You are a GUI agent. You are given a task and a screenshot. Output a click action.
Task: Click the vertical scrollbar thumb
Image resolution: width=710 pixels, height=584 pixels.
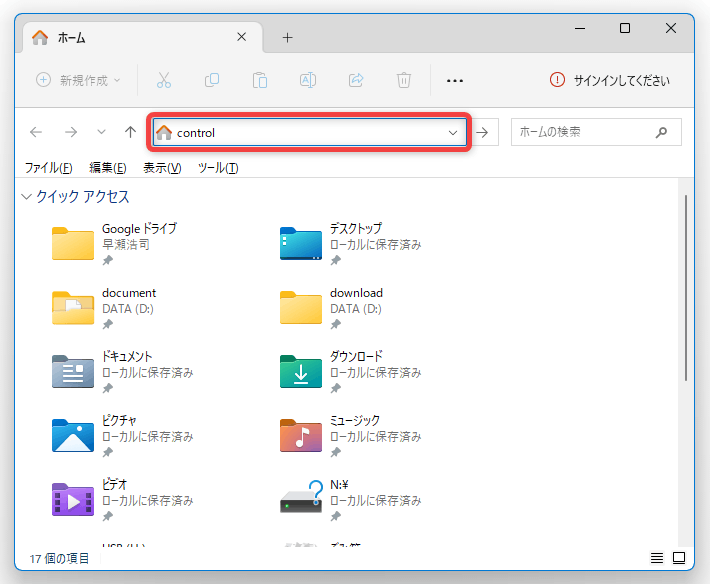(x=686, y=288)
